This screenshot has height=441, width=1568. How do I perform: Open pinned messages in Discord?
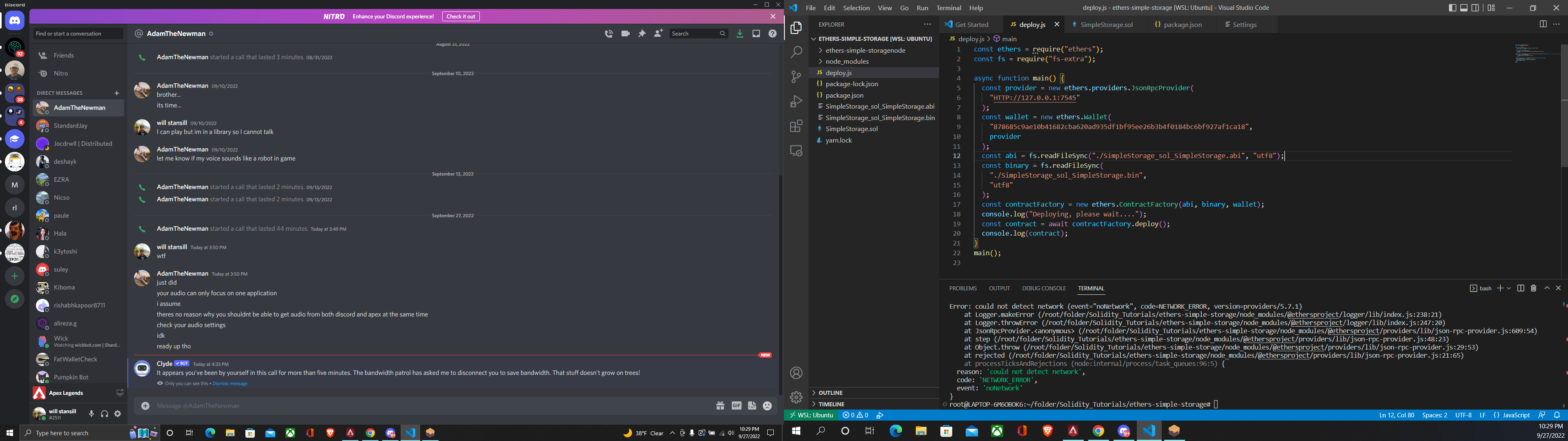[641, 33]
